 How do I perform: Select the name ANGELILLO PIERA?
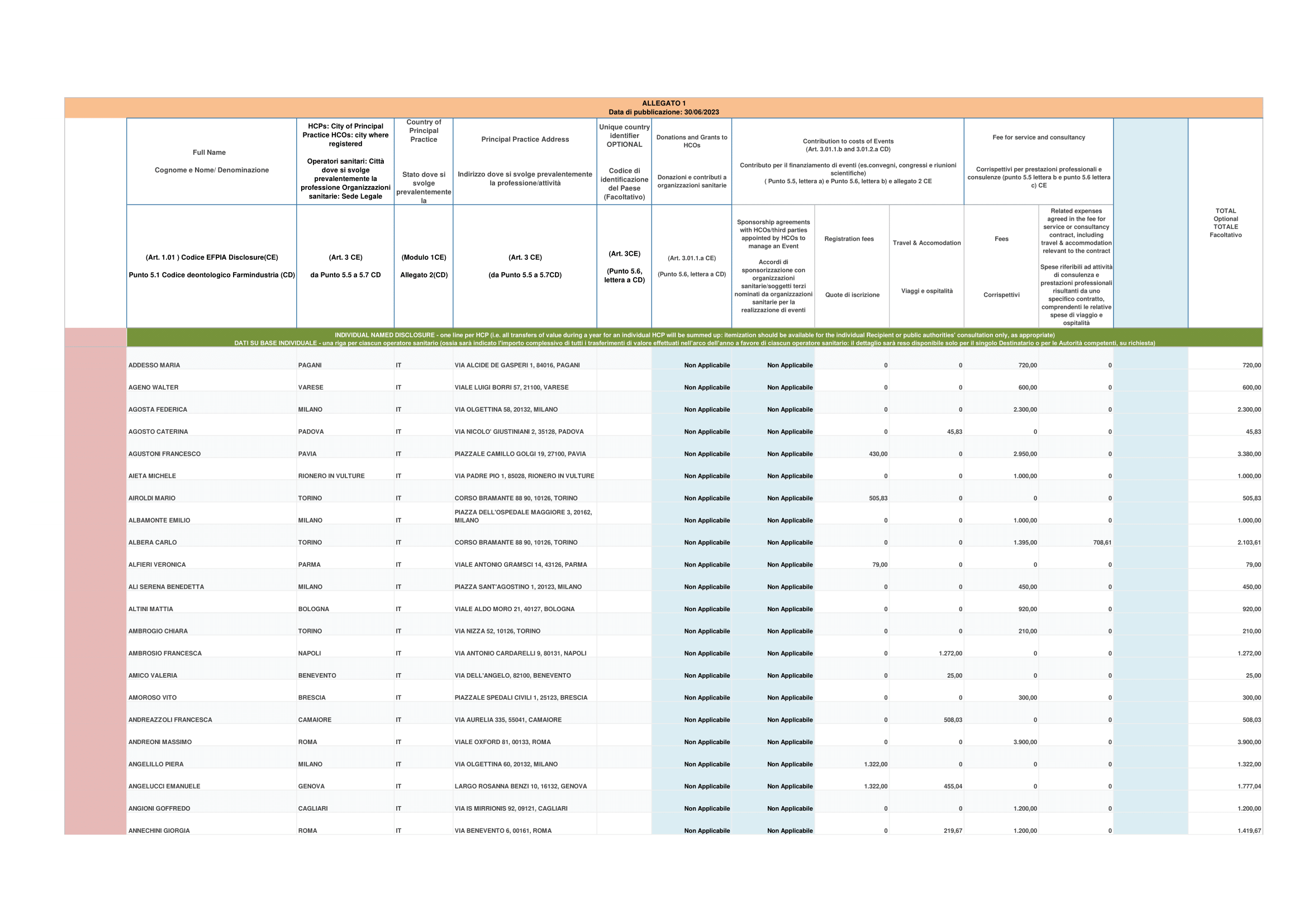(x=156, y=765)
